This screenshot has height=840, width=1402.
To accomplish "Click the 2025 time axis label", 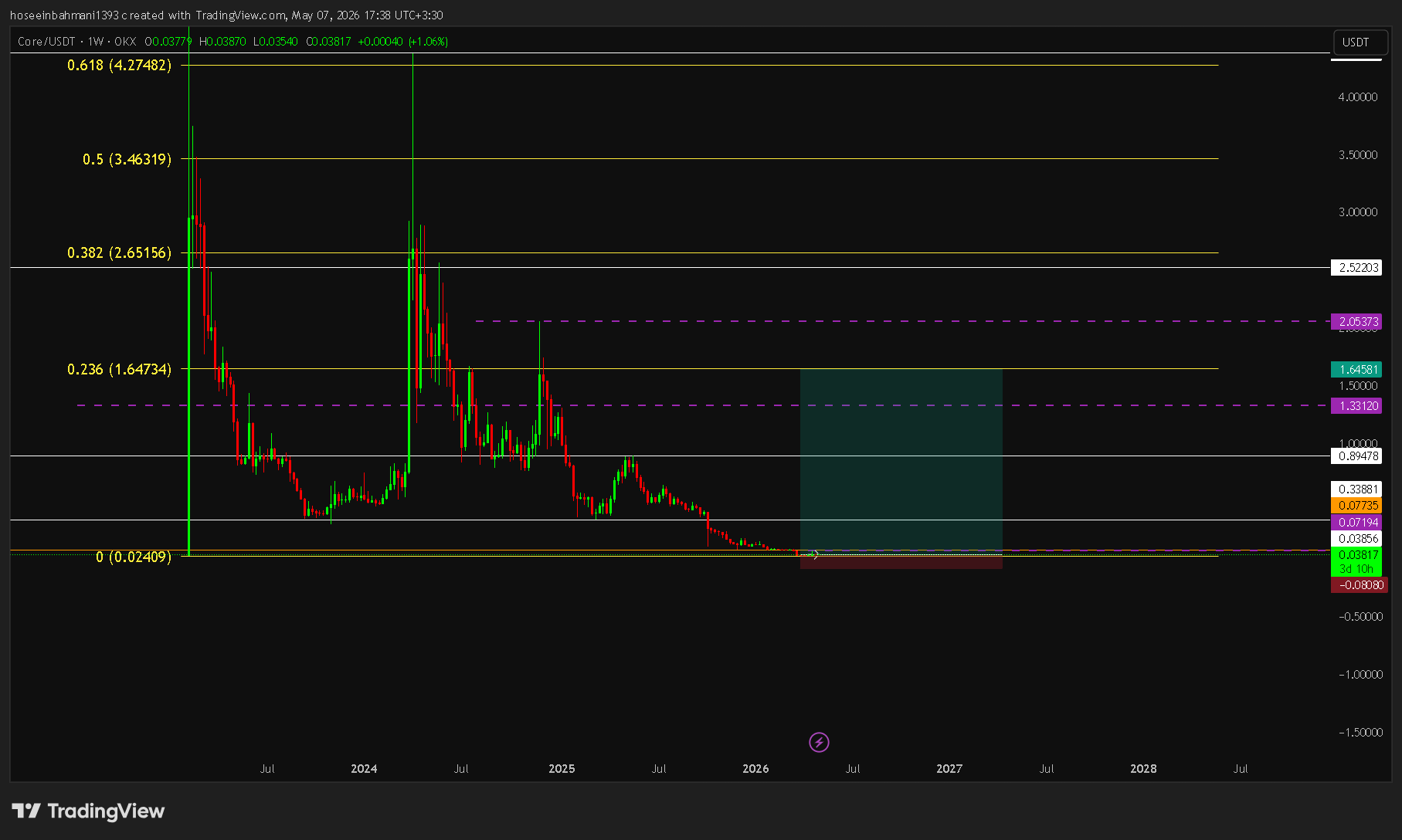I will point(562,769).
